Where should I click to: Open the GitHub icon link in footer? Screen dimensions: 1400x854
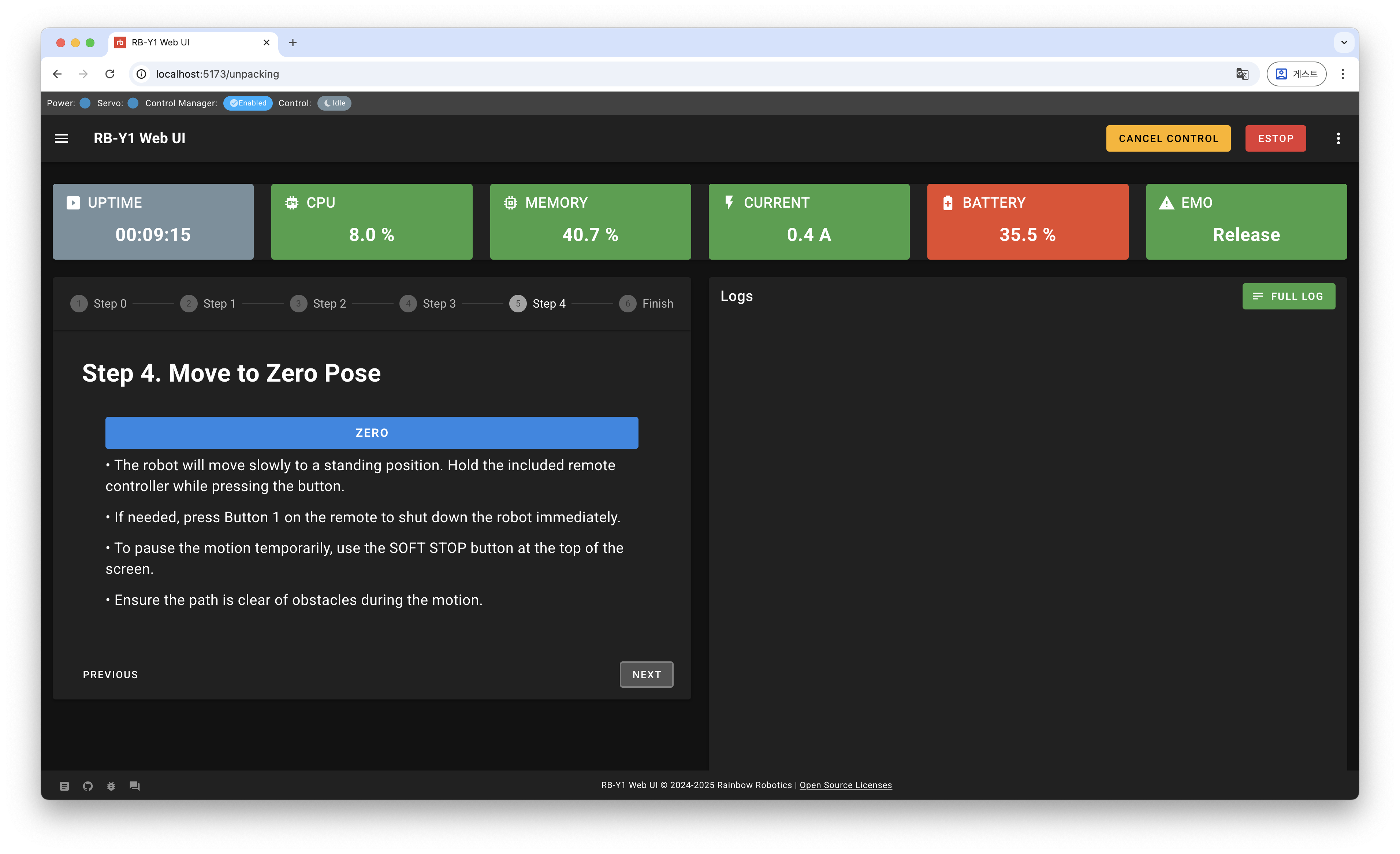click(x=87, y=786)
